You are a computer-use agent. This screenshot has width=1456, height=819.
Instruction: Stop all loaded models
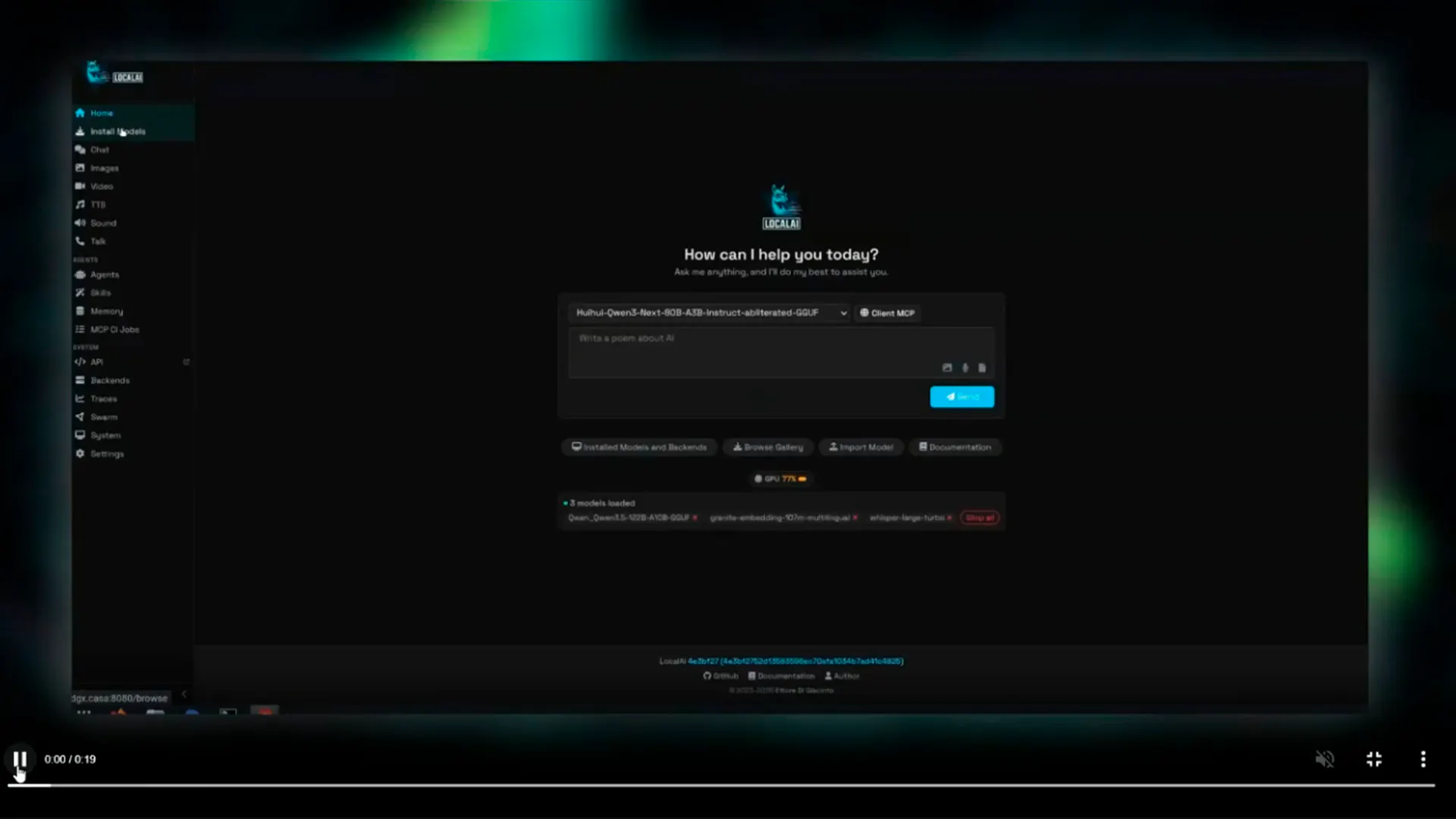click(x=980, y=518)
